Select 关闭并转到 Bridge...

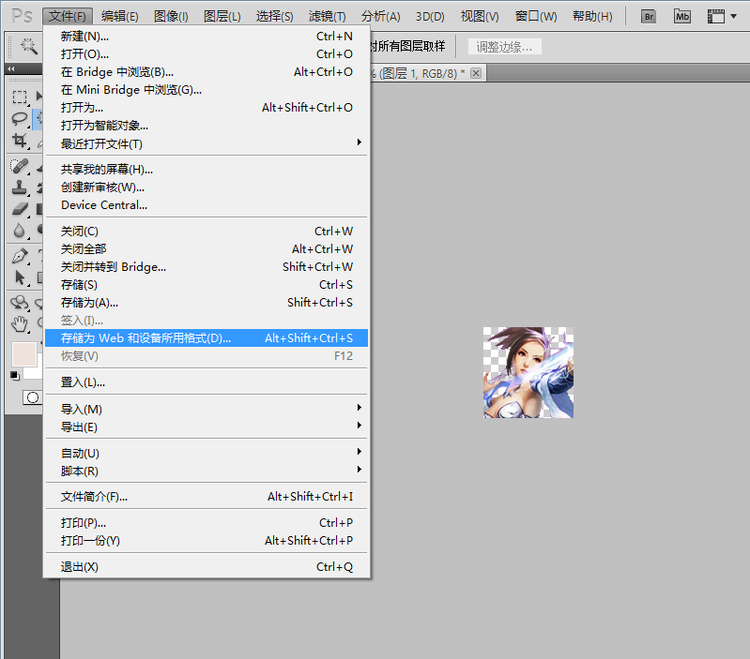206,267
